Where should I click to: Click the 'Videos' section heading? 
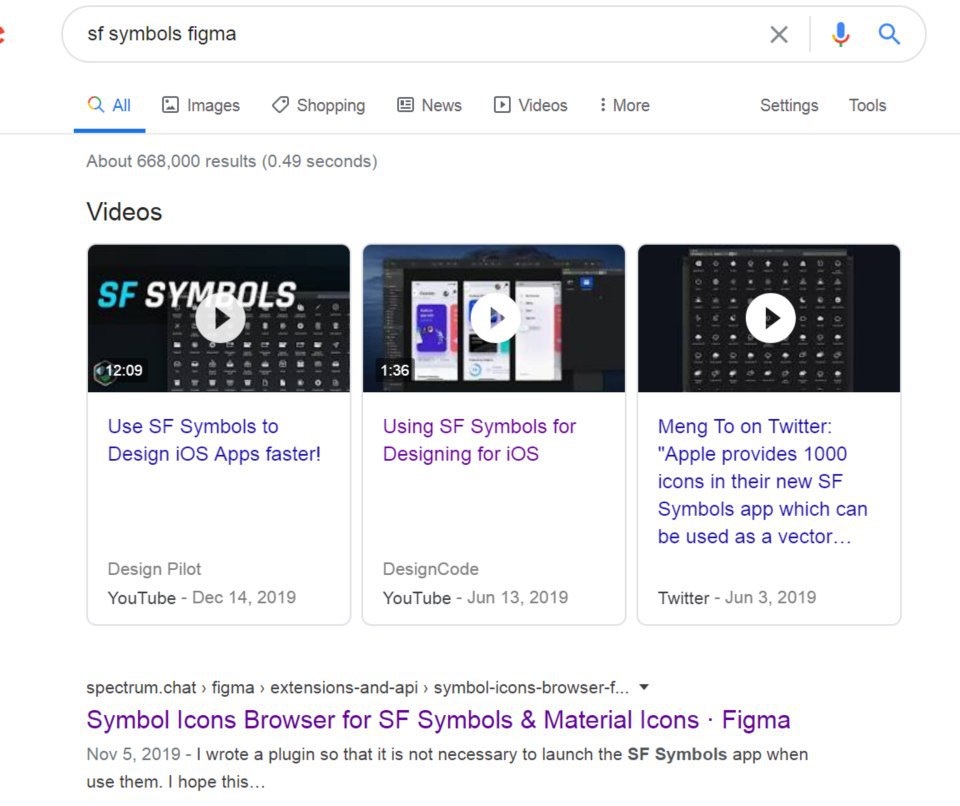[x=124, y=212]
